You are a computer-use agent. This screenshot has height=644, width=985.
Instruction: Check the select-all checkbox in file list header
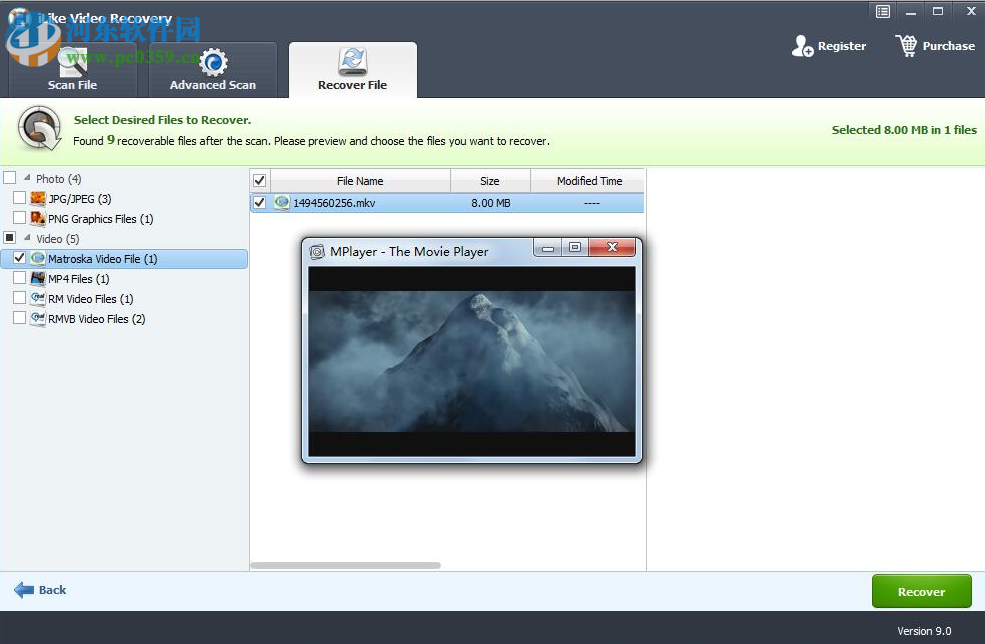259,179
